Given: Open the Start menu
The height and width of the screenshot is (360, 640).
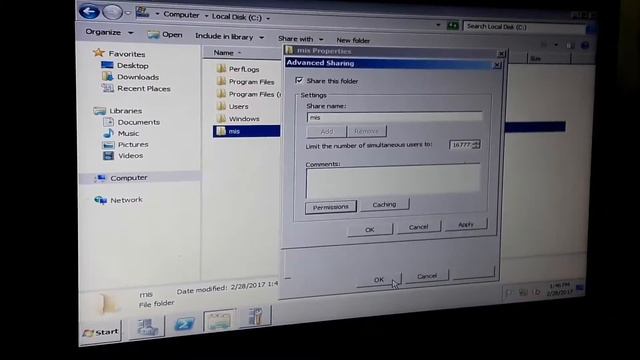Looking at the screenshot, I should tap(101, 332).
